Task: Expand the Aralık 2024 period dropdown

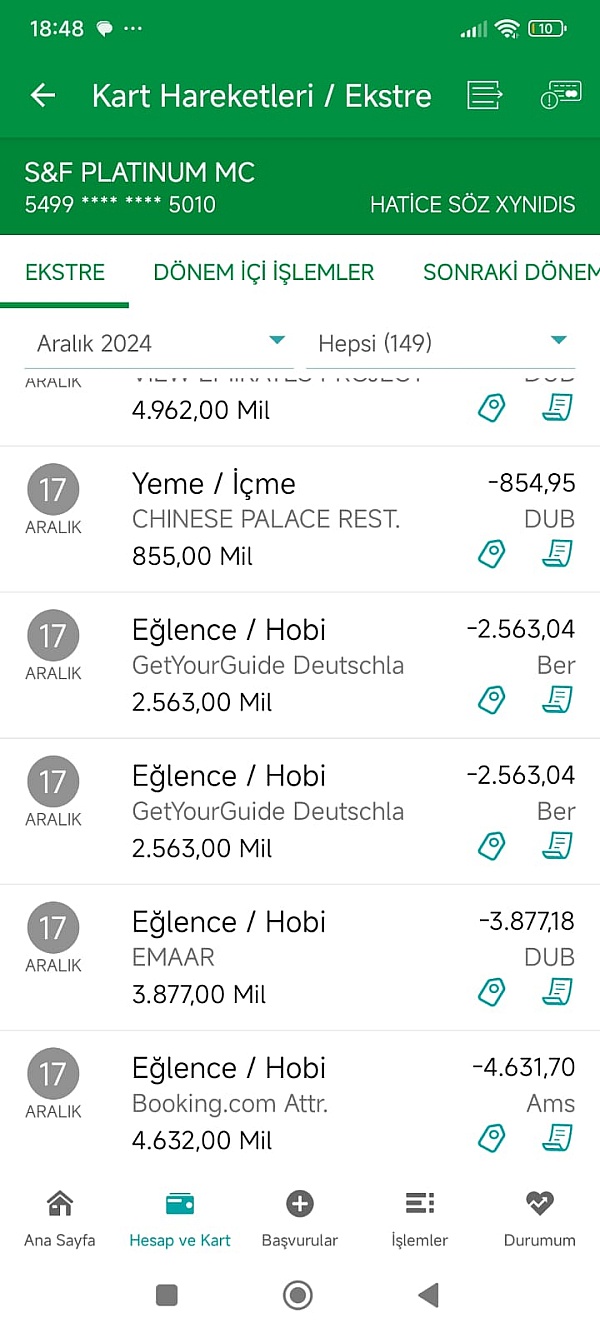Action: coord(160,344)
